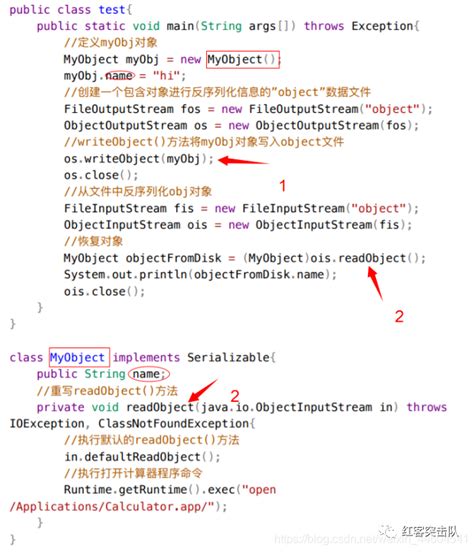474x552 pixels.
Task: Click the test class name
Action: (x=112, y=10)
